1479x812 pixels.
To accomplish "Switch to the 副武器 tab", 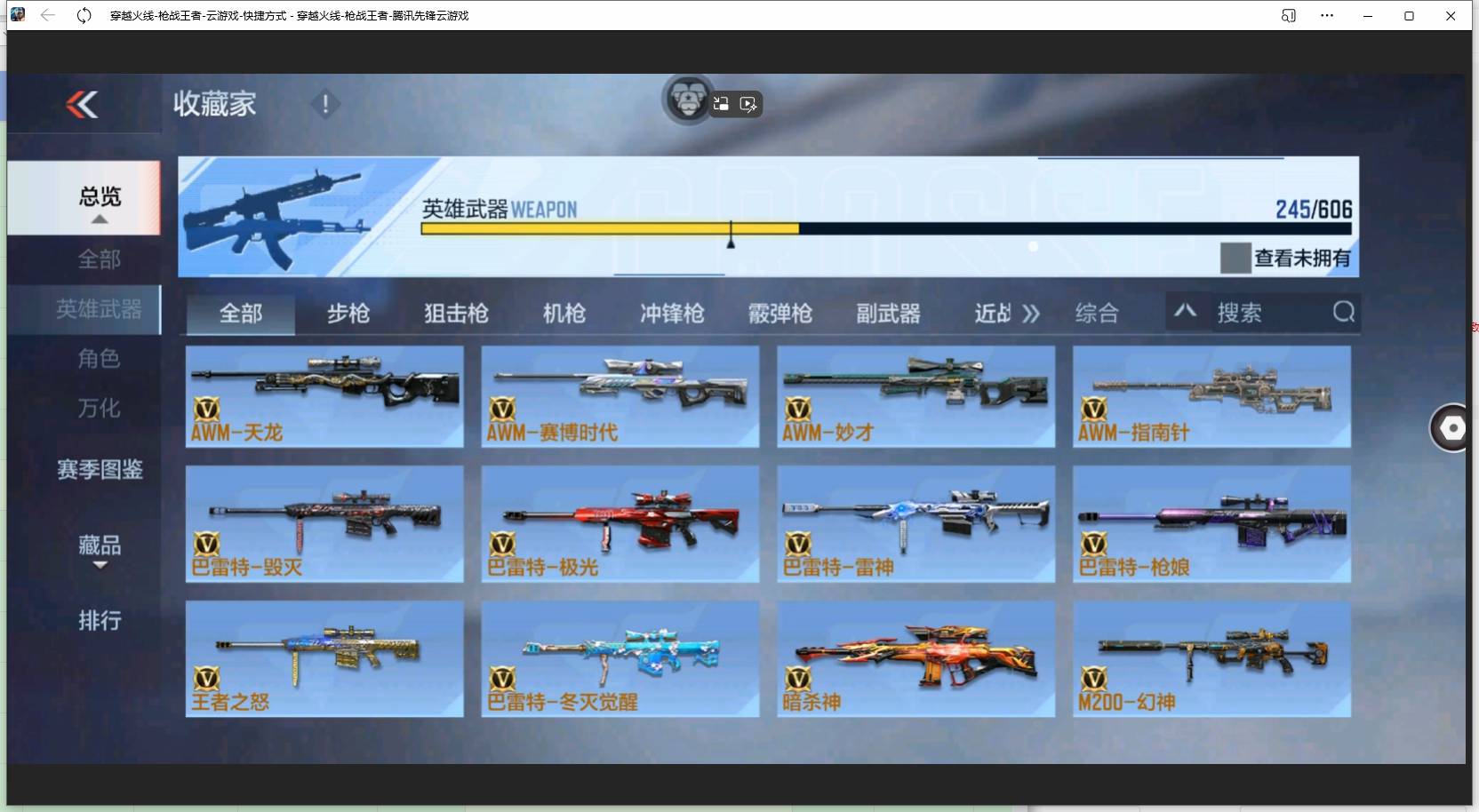I will [888, 314].
